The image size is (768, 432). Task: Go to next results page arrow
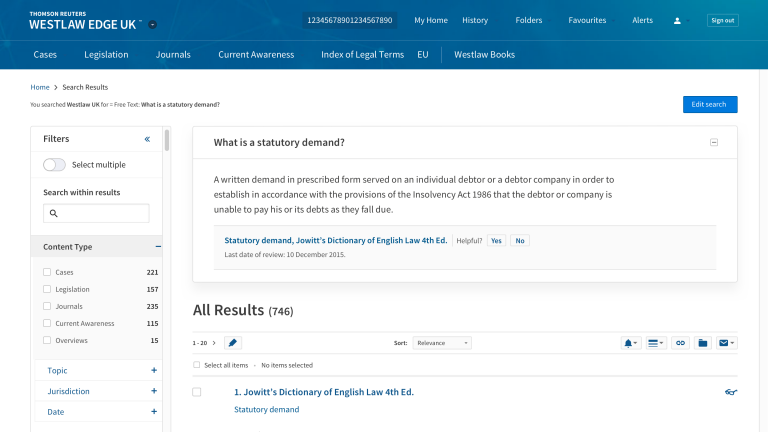tap(214, 343)
